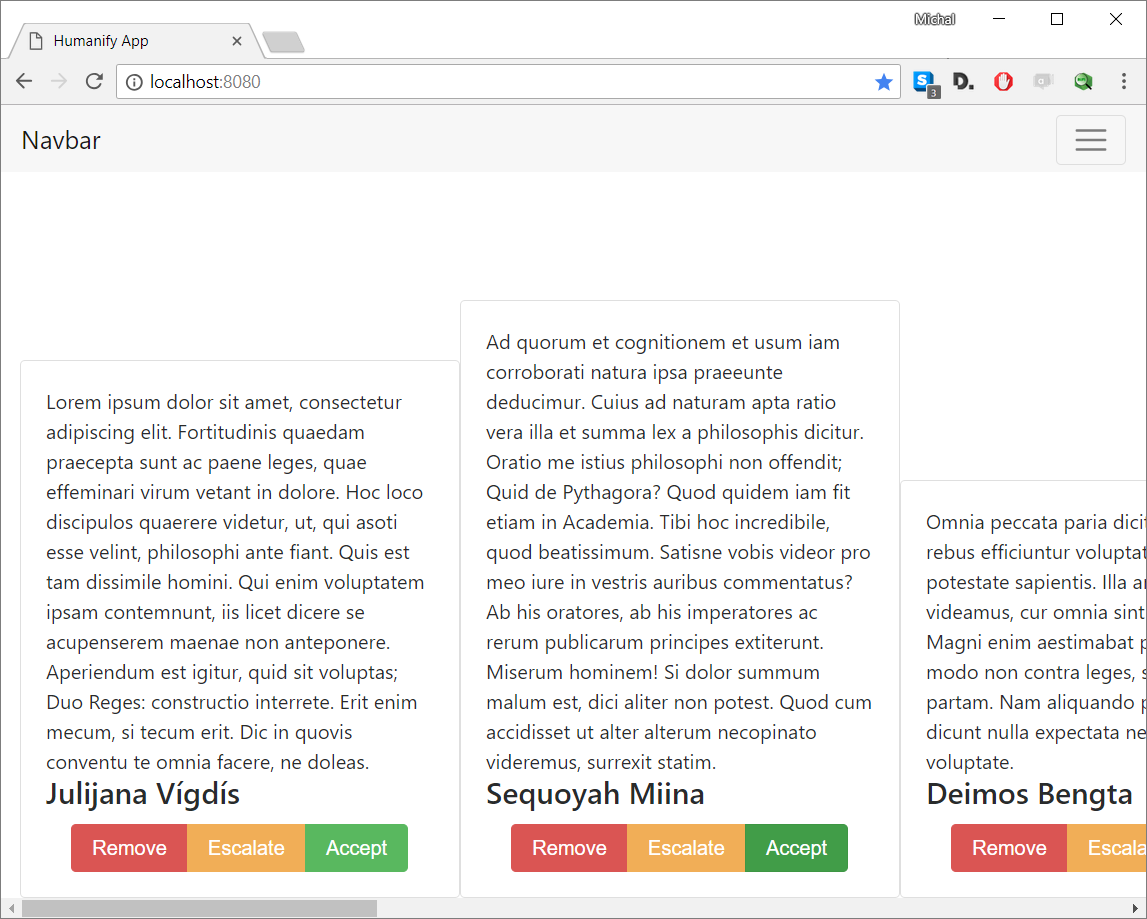Click the horizontal scrollbar right arrow
The width and height of the screenshot is (1147, 919).
click(x=1136, y=908)
